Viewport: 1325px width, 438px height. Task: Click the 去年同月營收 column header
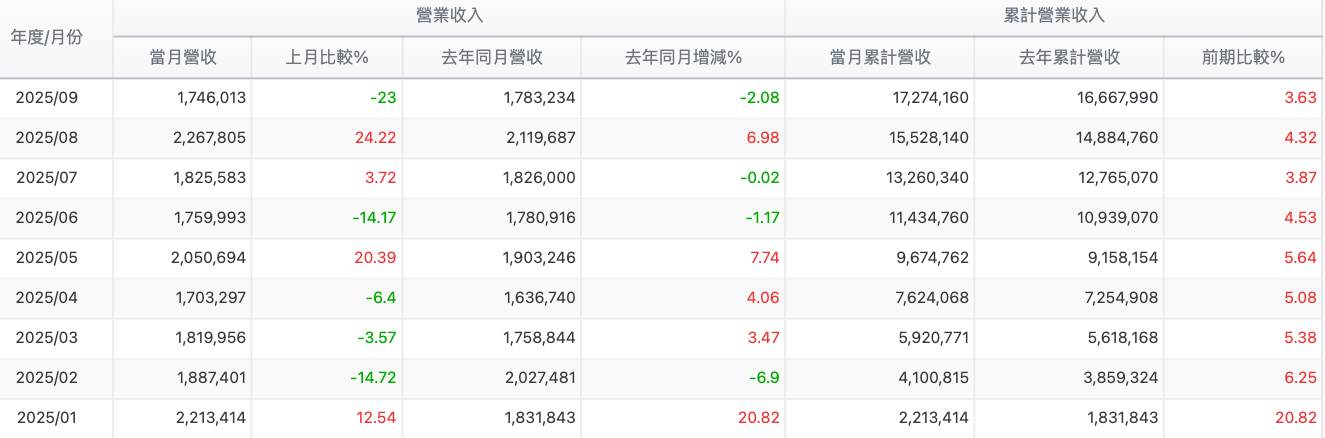pos(492,57)
